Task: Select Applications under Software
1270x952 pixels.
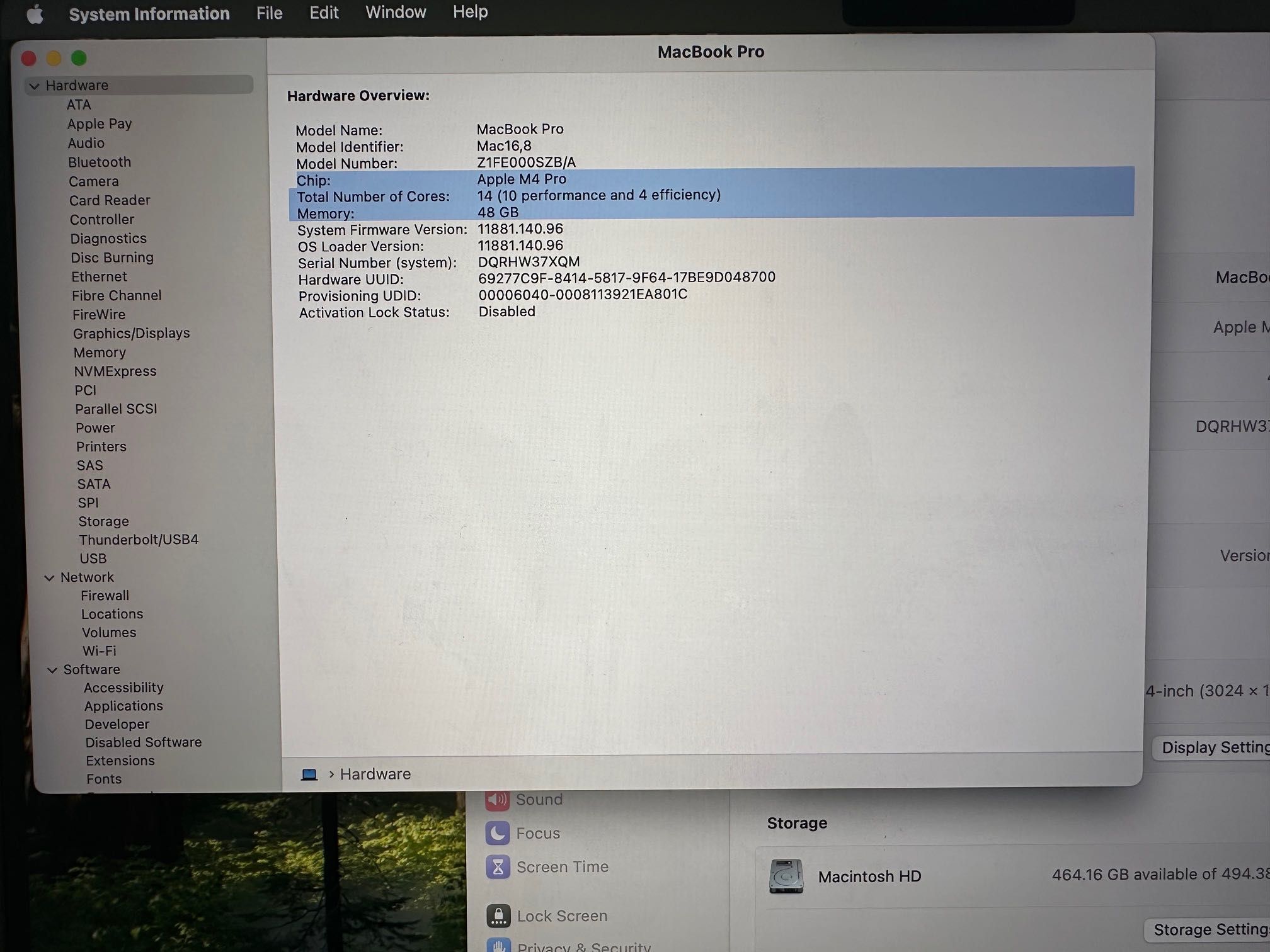Action: pos(123,706)
